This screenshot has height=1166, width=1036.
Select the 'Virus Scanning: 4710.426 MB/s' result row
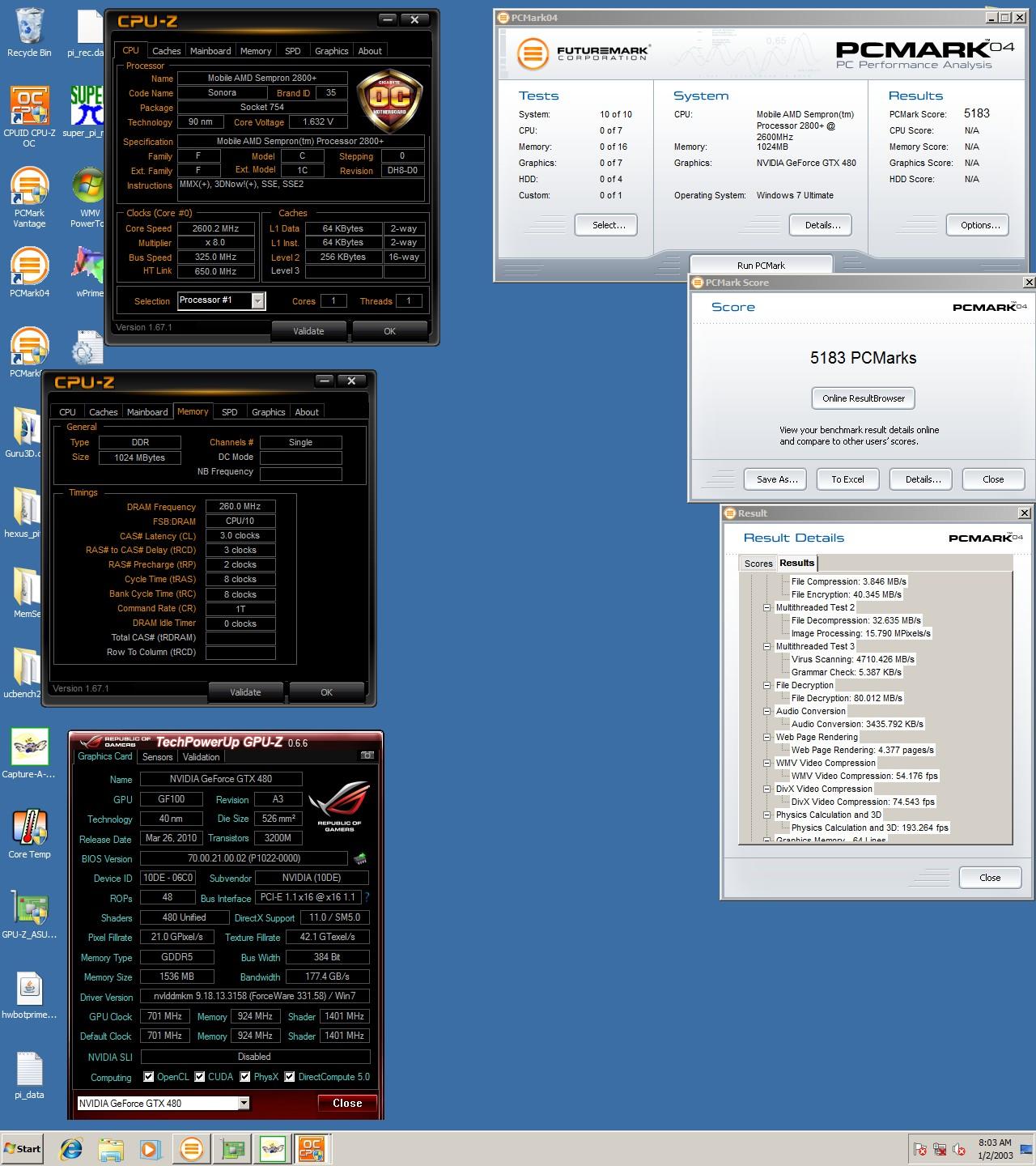(x=853, y=659)
